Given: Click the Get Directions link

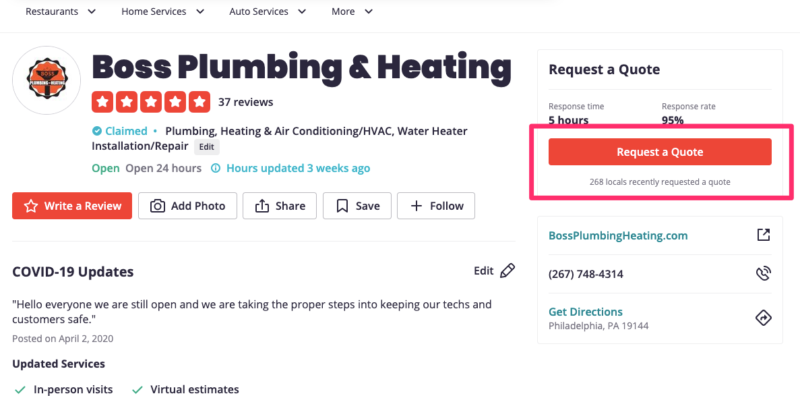Looking at the screenshot, I should [x=585, y=312].
